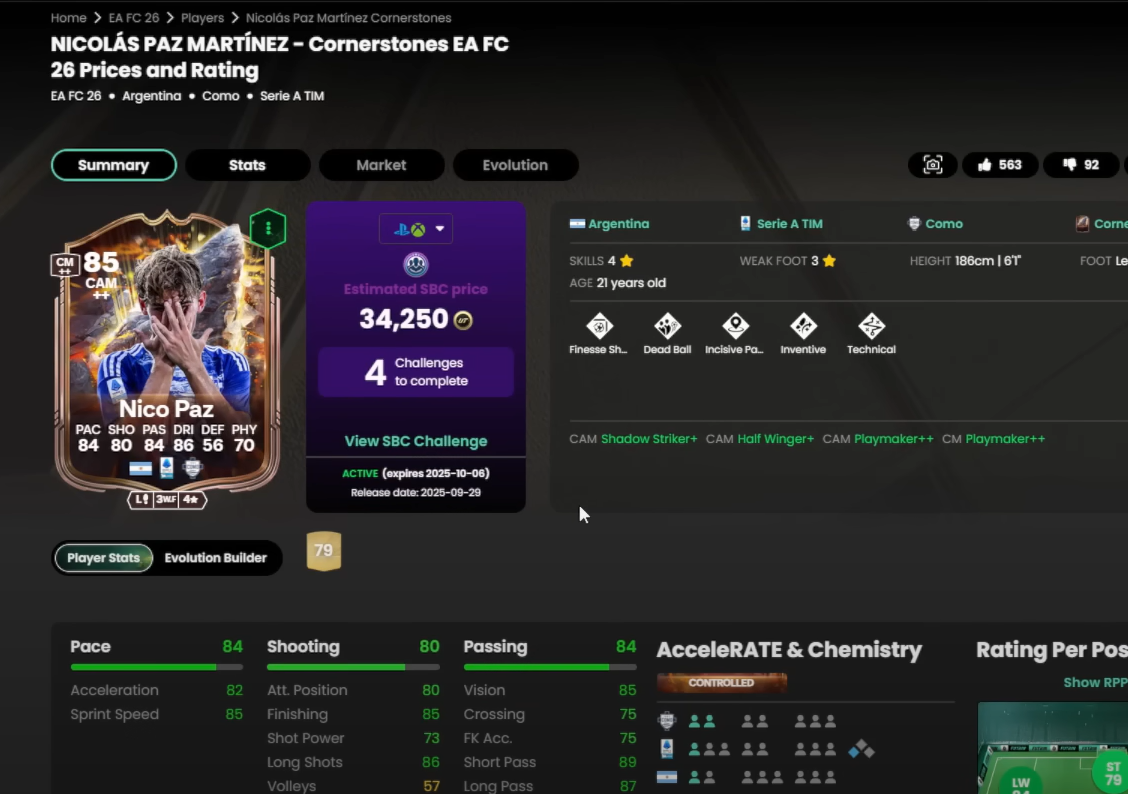This screenshot has width=1128, height=794.
Task: Click Show RPP link
Action: point(1095,683)
